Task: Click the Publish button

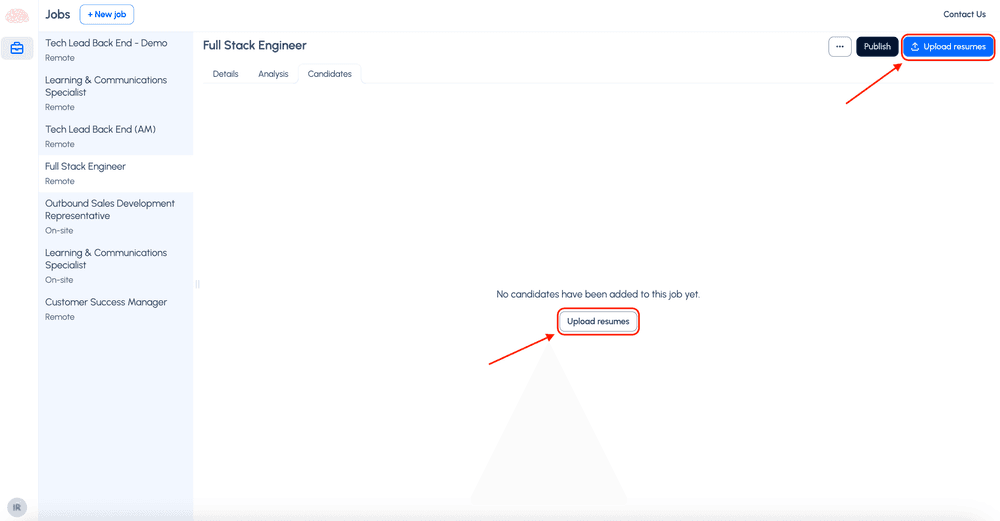Action: [877, 47]
